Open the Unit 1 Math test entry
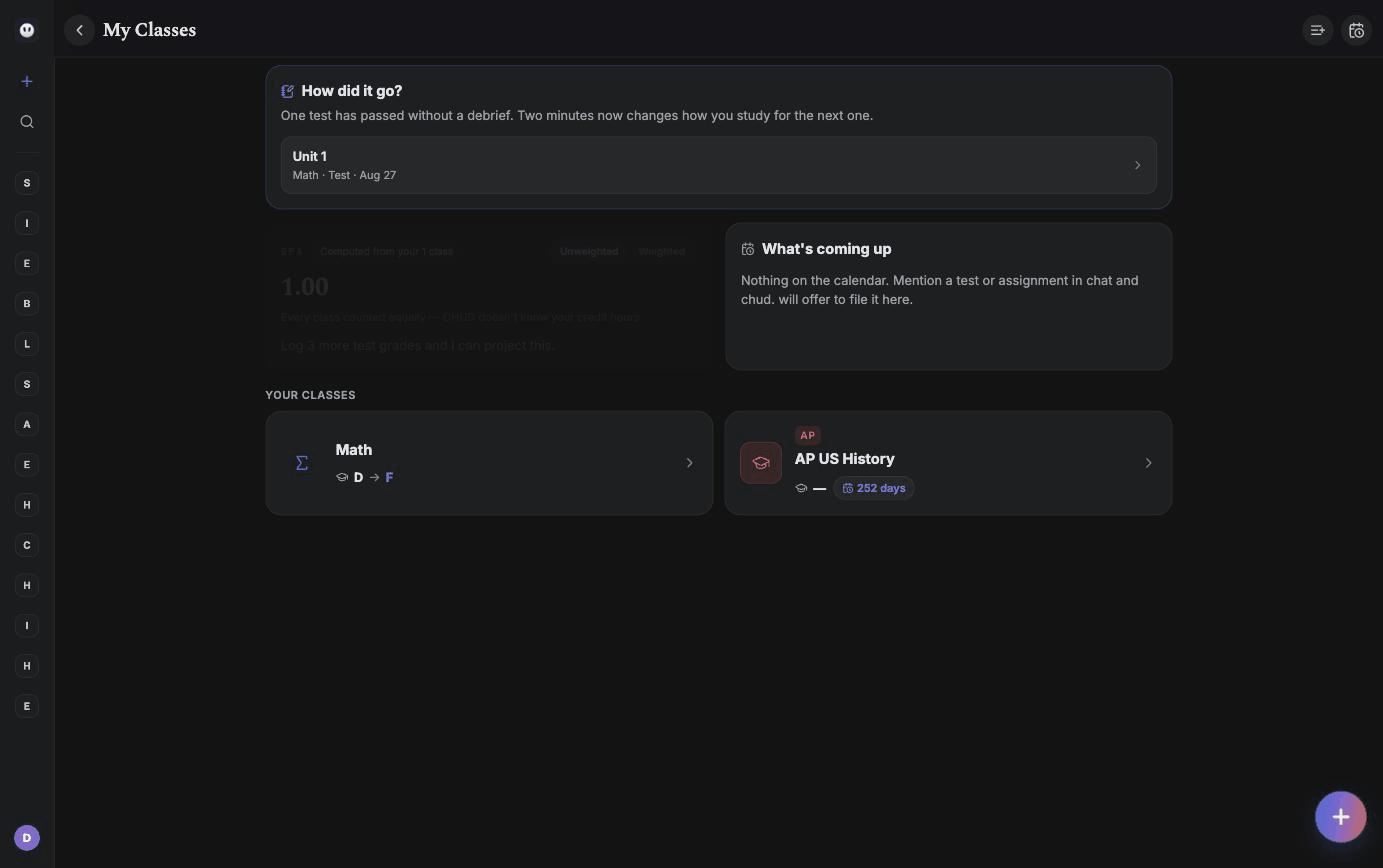 (718, 165)
